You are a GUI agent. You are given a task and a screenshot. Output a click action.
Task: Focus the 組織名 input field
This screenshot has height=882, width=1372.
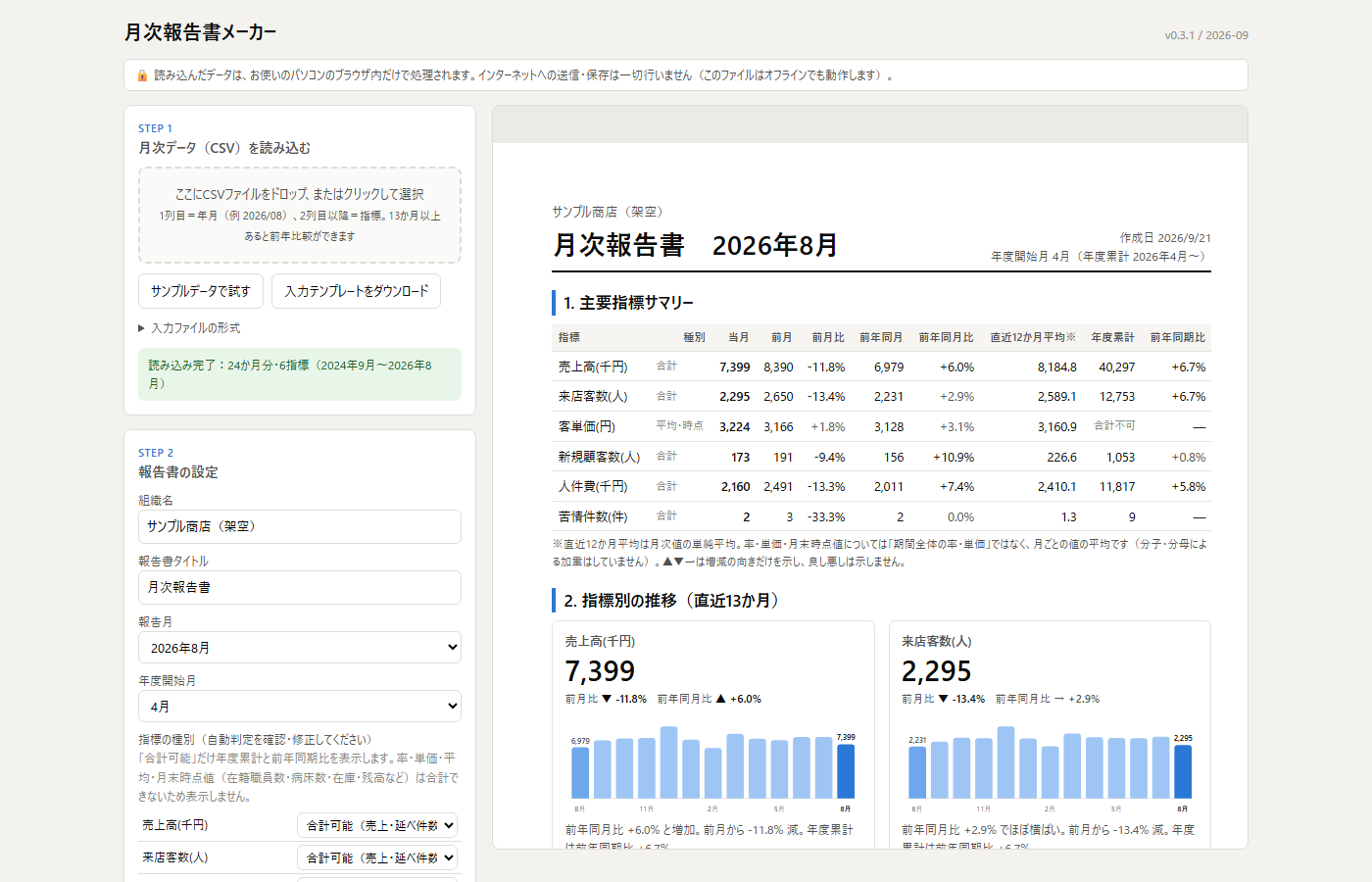(300, 526)
